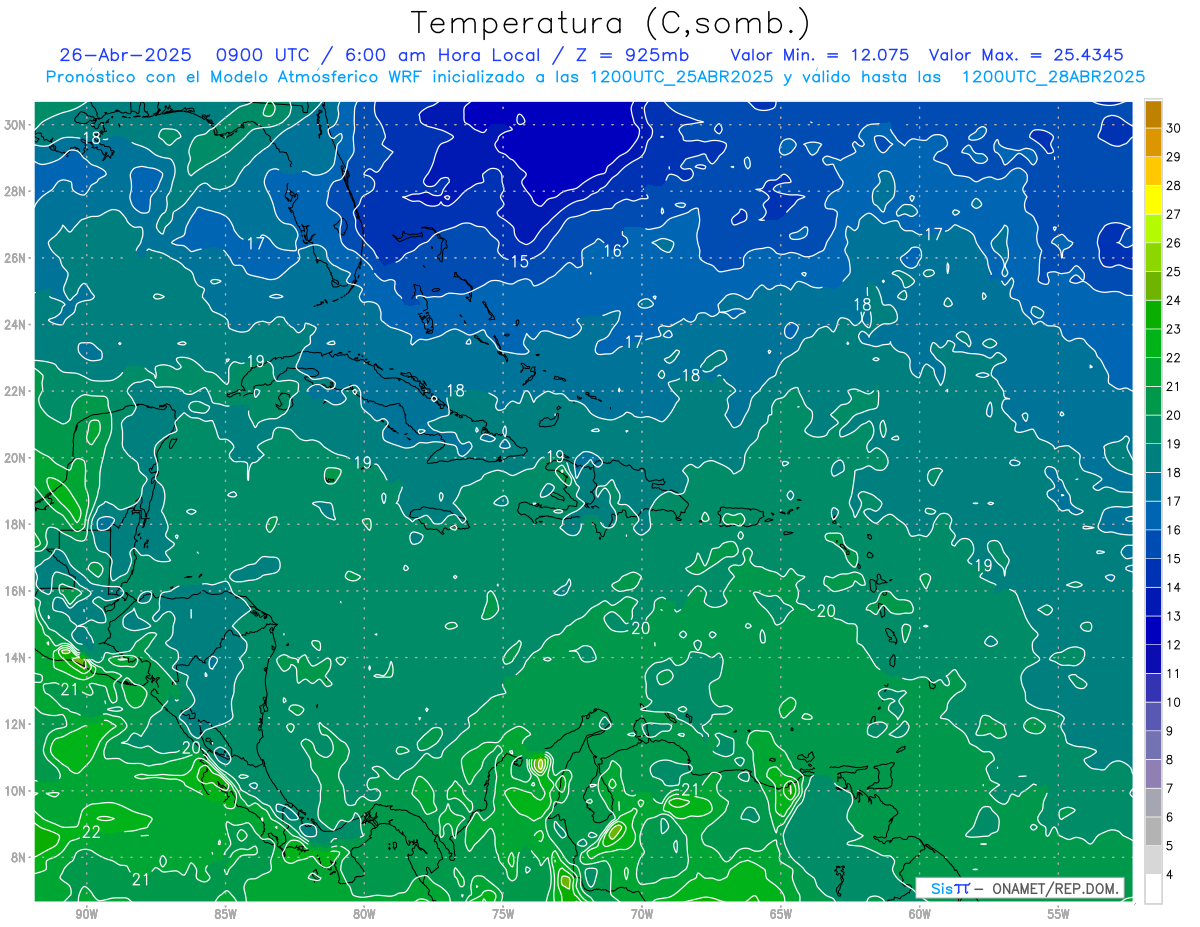1200x927 pixels.
Task: Click the "65W" longitude axis label
Action: point(781,915)
